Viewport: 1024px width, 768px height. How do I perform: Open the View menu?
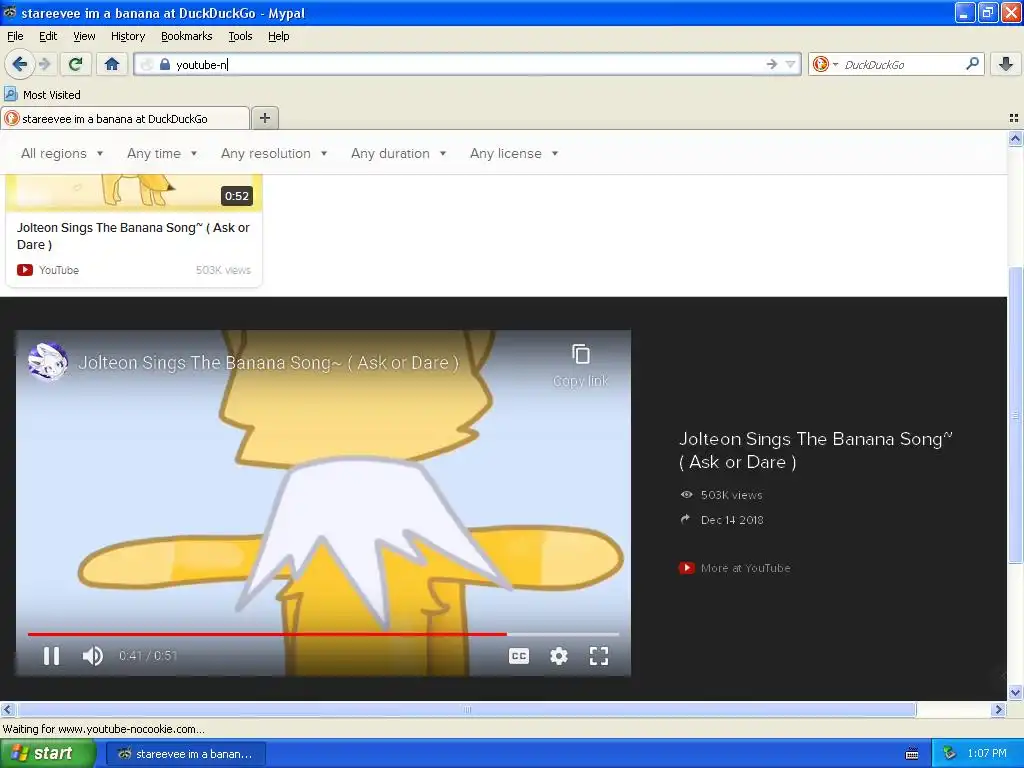click(84, 36)
